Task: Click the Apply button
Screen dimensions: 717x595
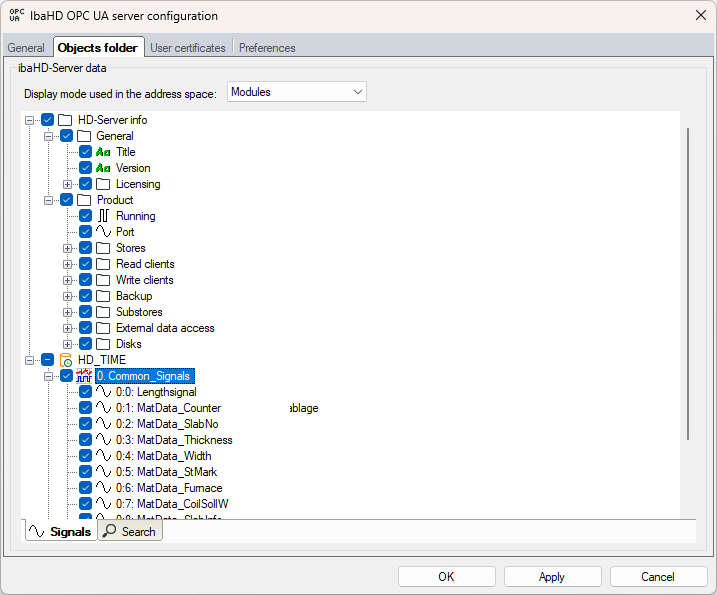Action: 552,577
